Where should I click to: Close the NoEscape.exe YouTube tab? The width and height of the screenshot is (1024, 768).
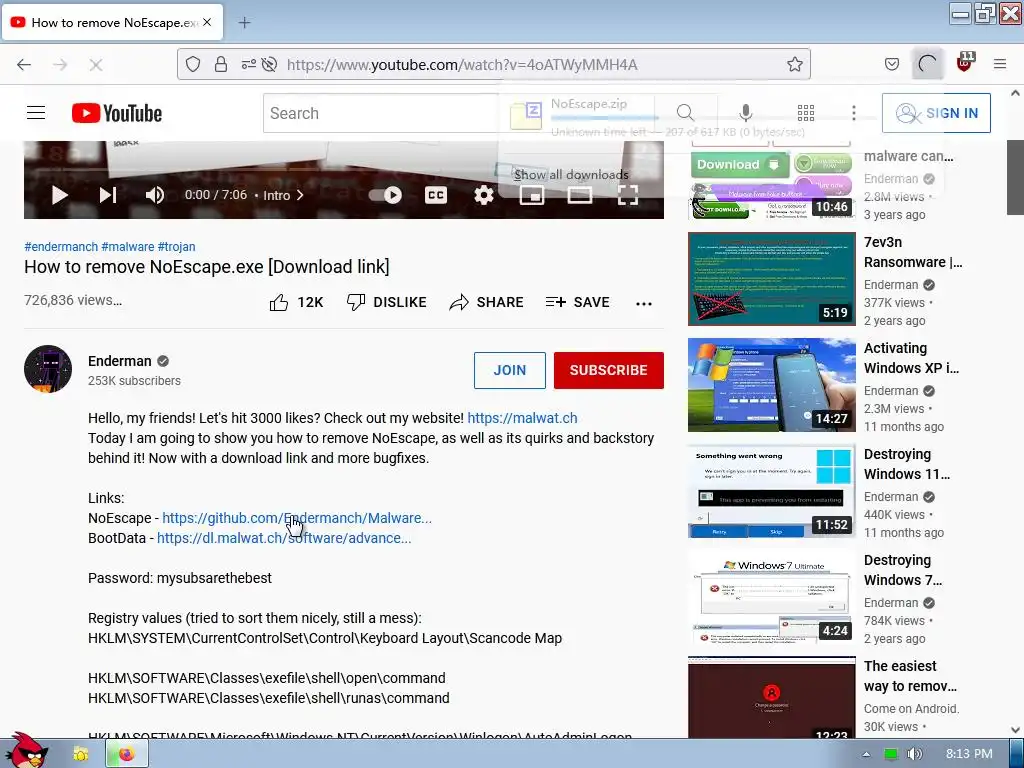pyautogui.click(x=207, y=22)
